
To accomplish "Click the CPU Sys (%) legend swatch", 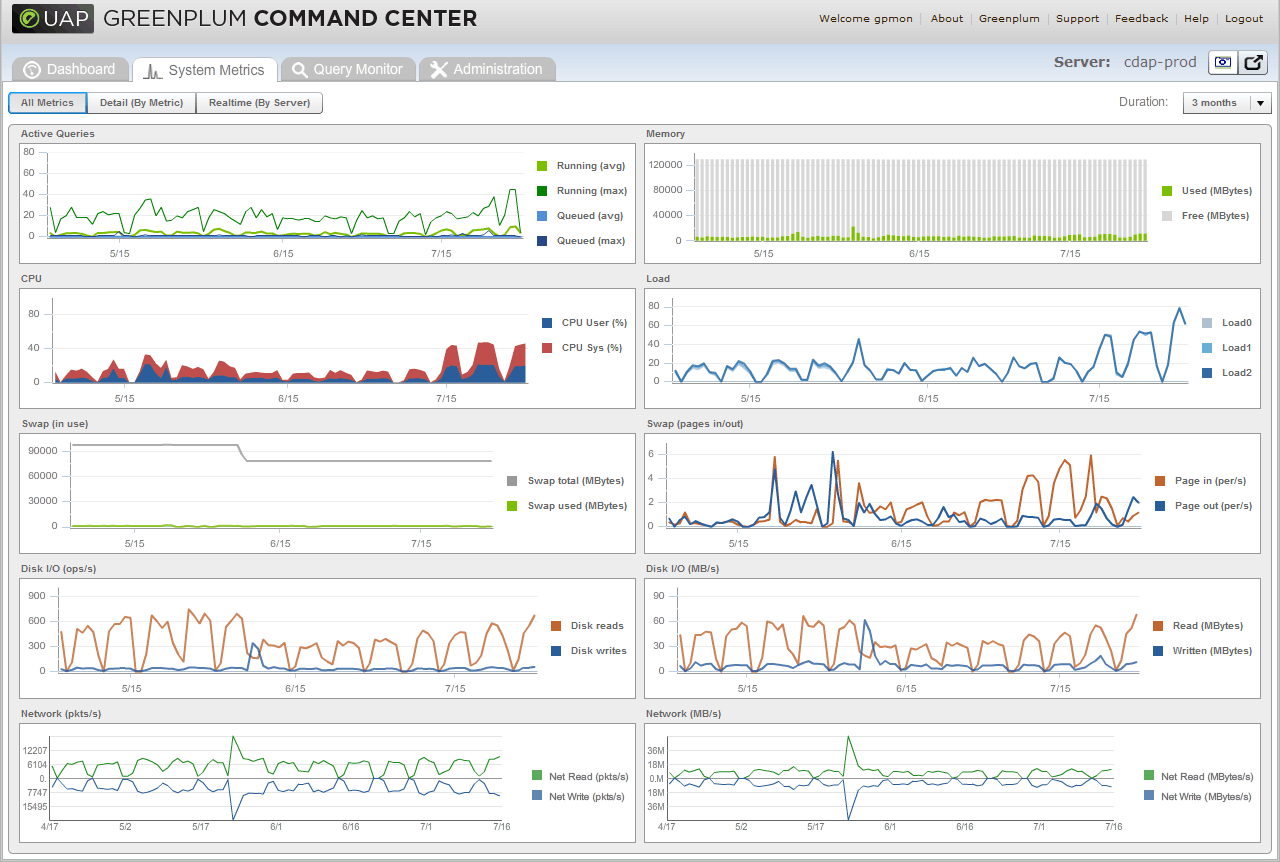I will pos(547,348).
